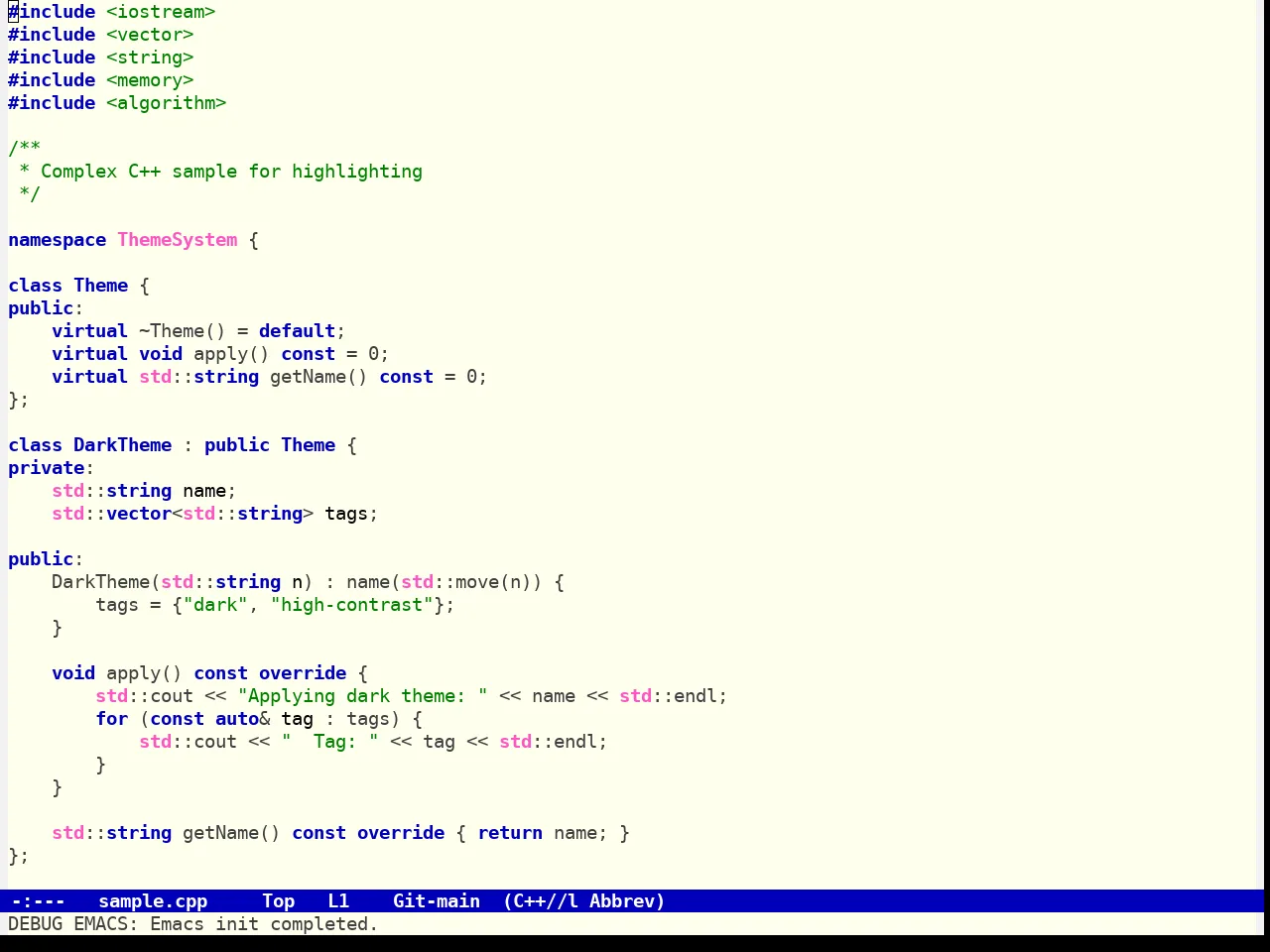Click the string " Tag: "
This screenshot has height=952, width=1270.
[x=329, y=742]
